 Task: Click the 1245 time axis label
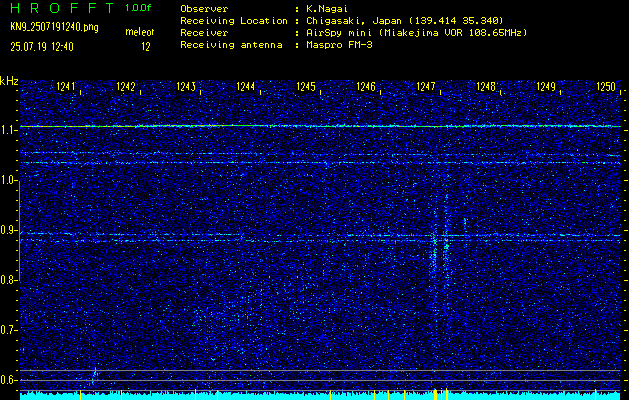tap(306, 86)
